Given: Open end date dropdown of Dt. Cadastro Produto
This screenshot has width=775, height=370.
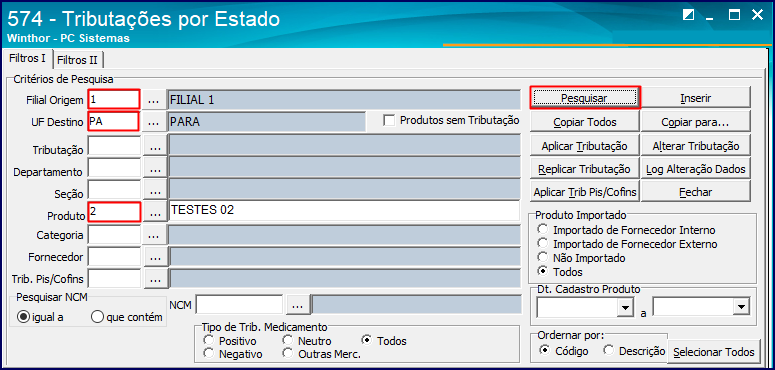Looking at the screenshot, I should pyautogui.click(x=741, y=308).
